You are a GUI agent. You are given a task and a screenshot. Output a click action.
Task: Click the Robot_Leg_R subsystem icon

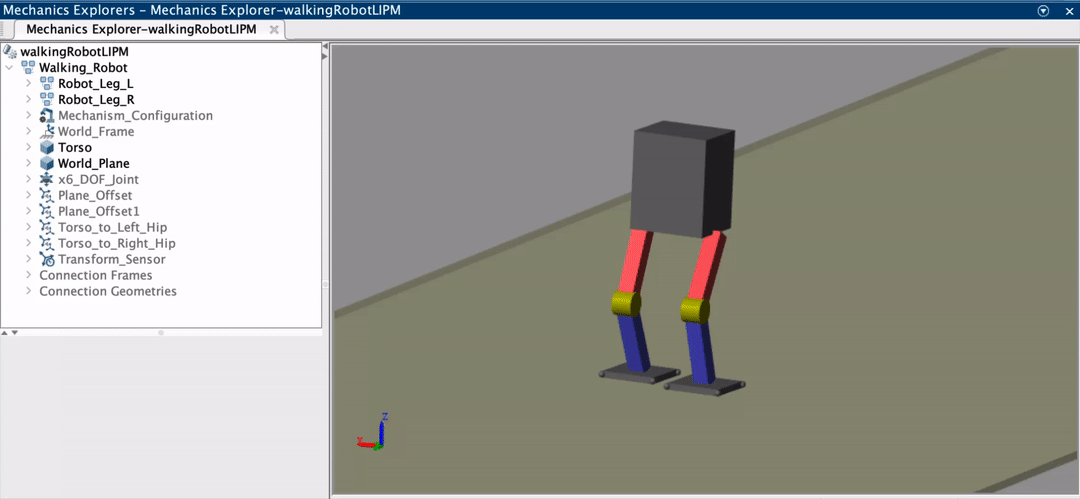[47, 99]
